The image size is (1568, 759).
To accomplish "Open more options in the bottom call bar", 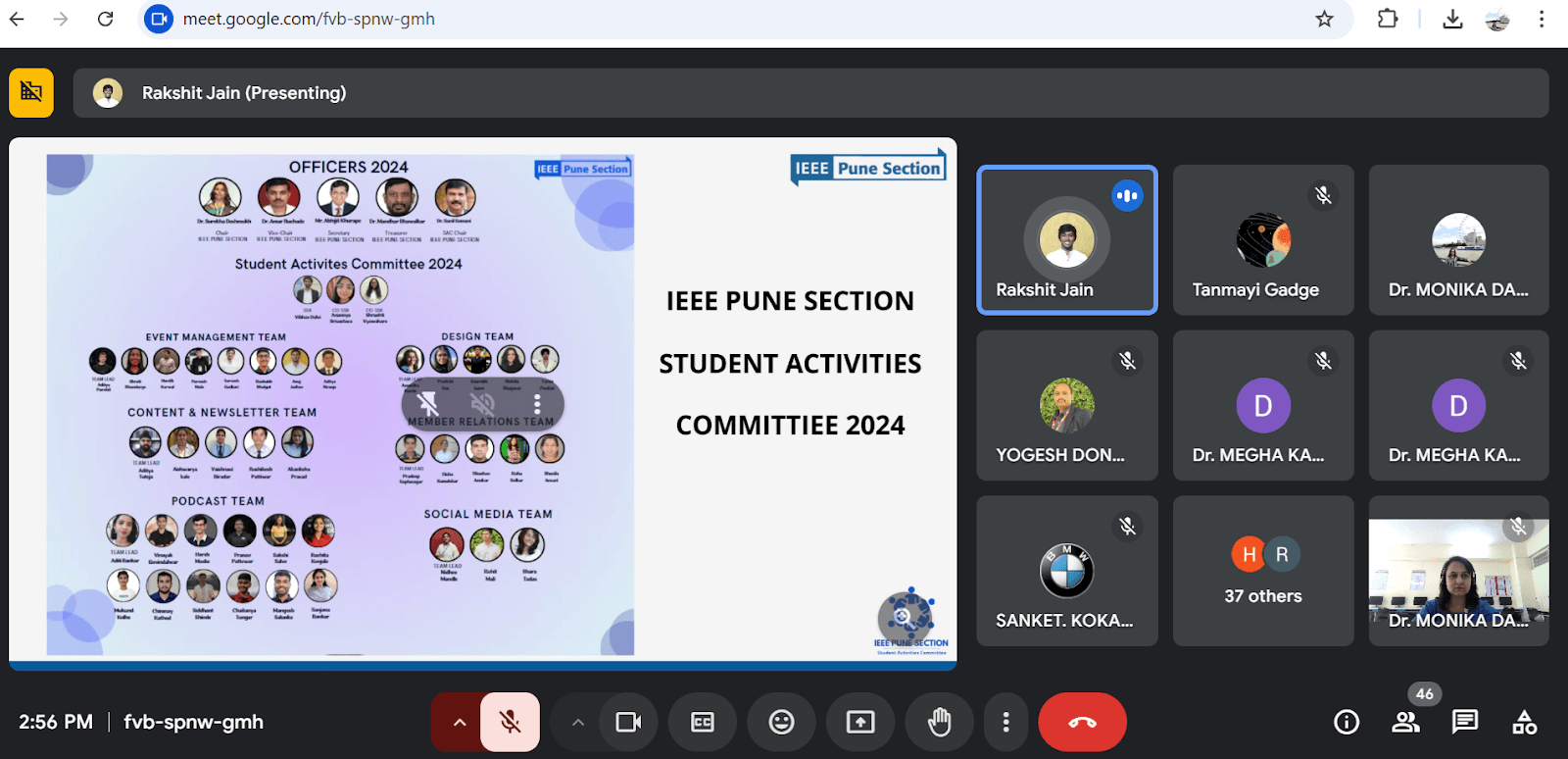I will (1005, 723).
